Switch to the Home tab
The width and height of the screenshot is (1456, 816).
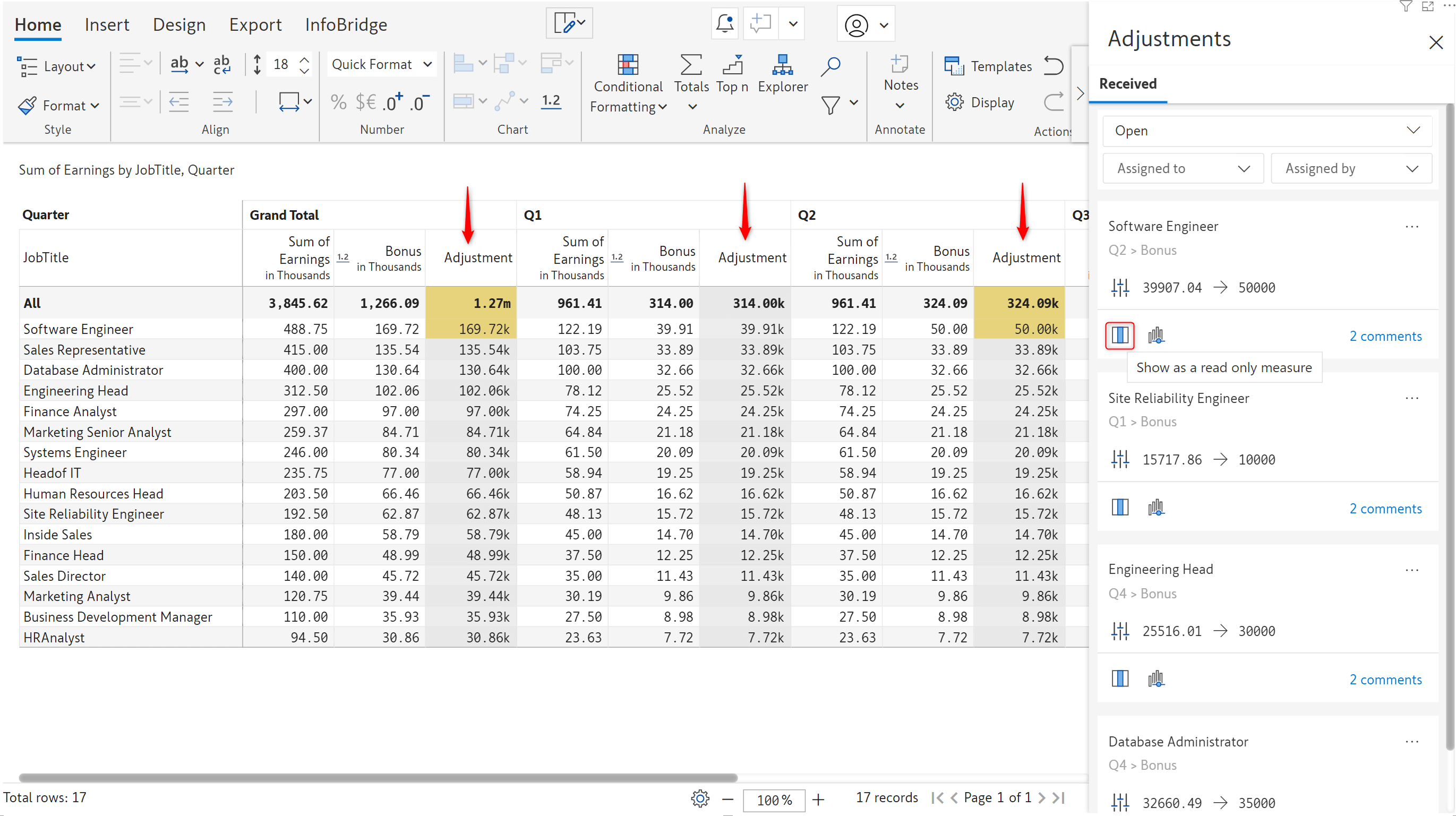[x=38, y=25]
